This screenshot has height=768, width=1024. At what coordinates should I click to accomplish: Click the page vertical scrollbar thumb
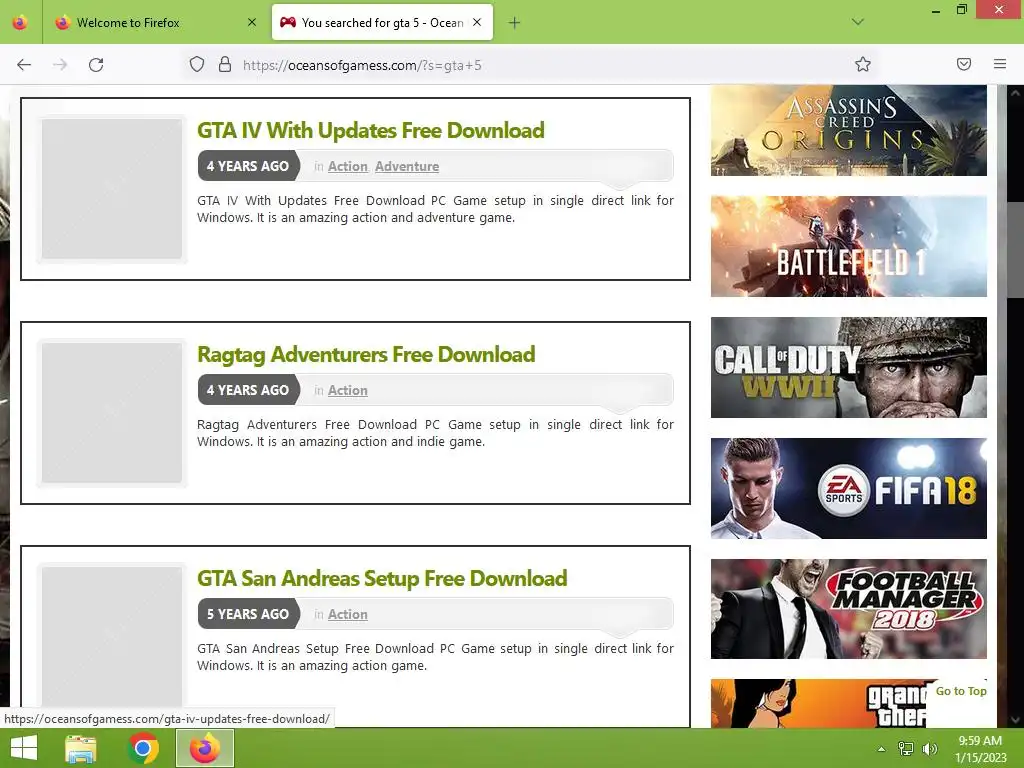[x=1014, y=248]
